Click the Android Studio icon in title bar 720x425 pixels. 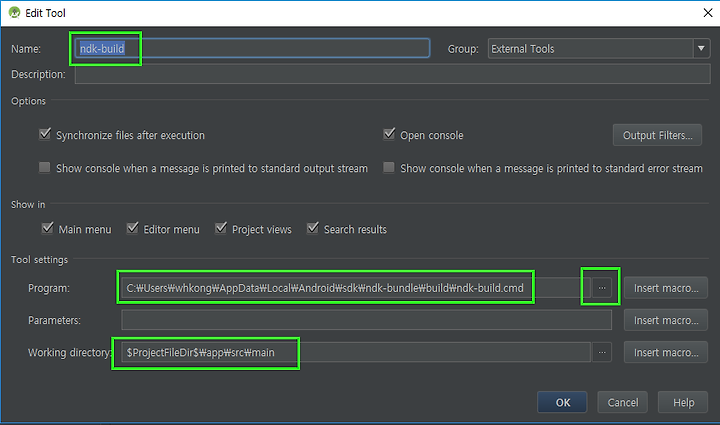click(14, 12)
